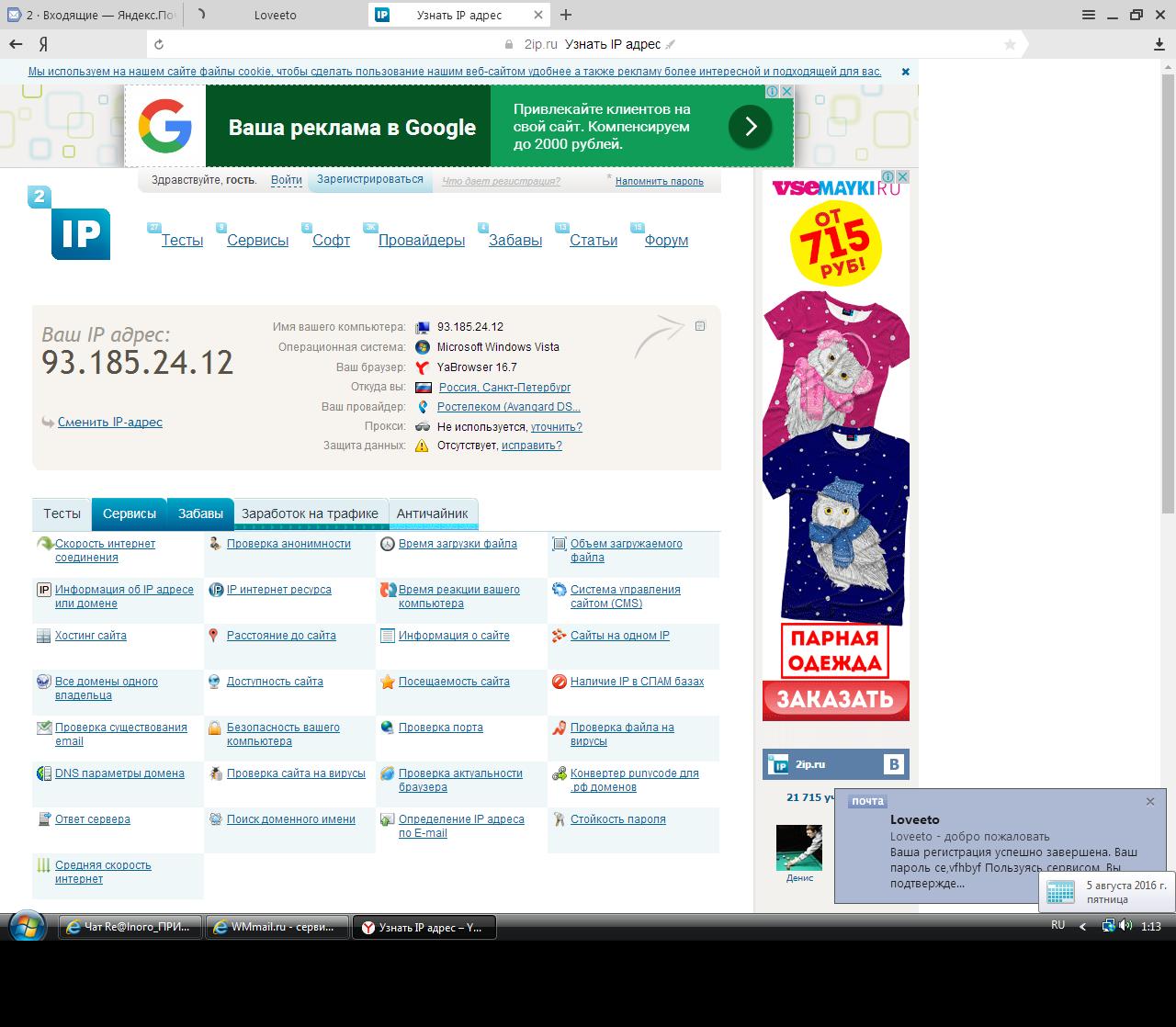
Task: Open Софт in top navigation
Action: pos(331,240)
